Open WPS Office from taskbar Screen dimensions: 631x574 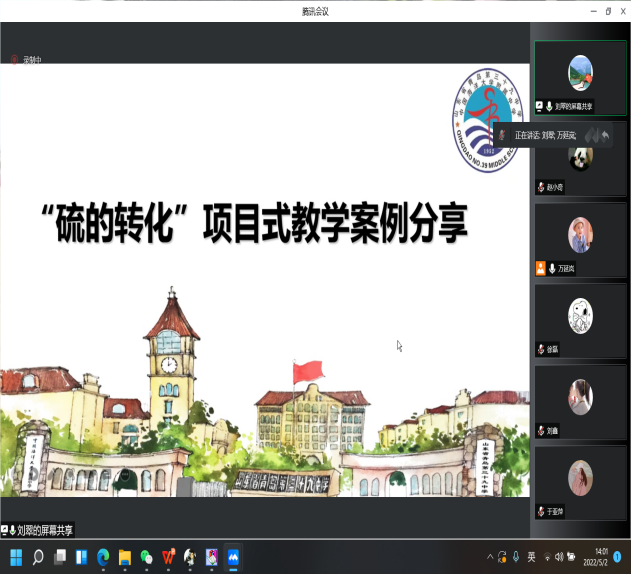coord(169,556)
